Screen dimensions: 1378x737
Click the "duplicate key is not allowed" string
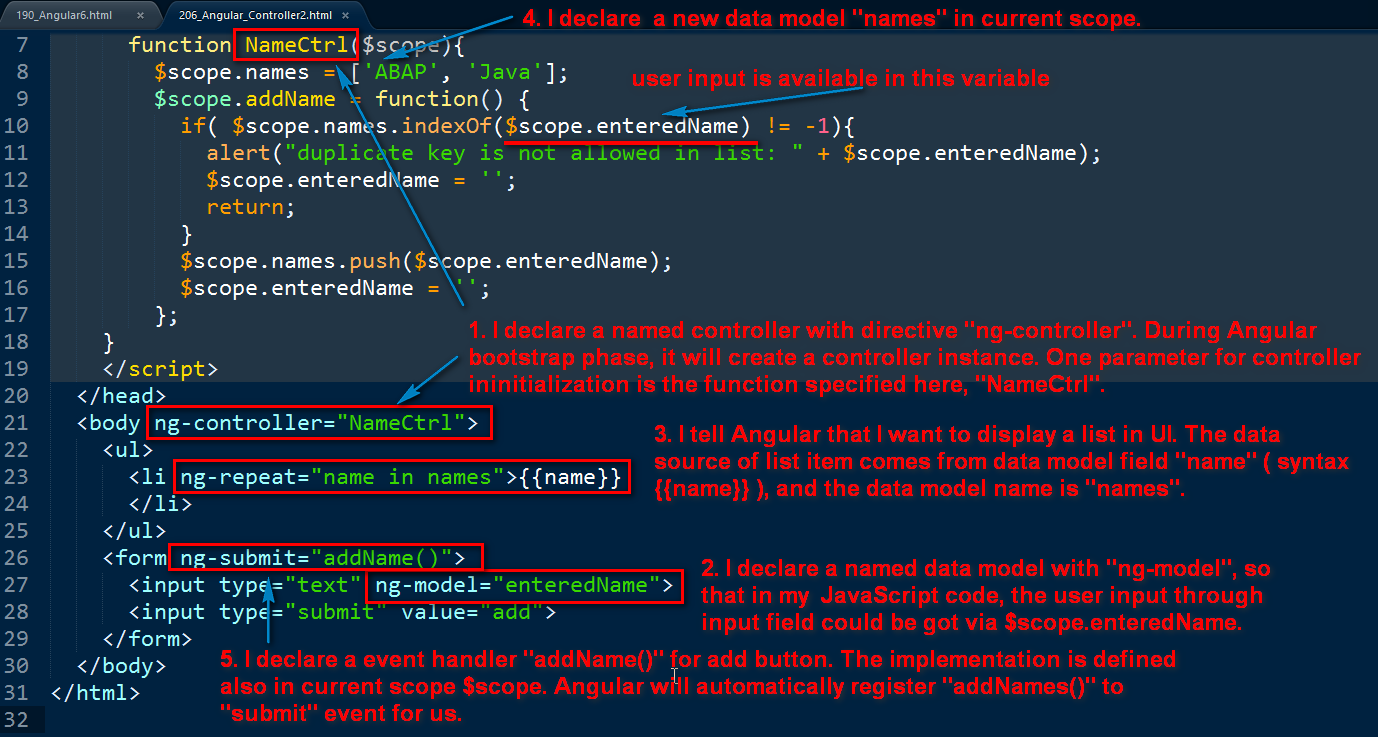tap(544, 153)
